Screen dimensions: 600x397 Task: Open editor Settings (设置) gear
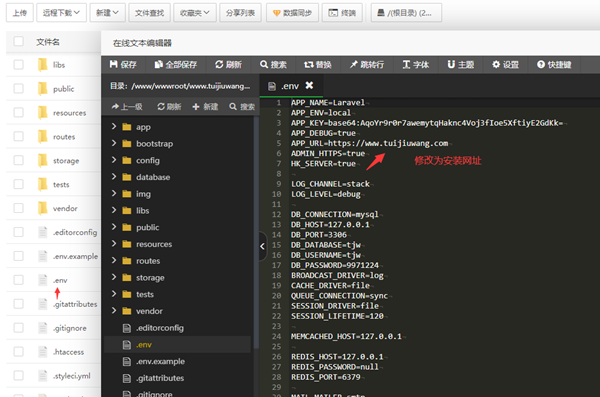pyautogui.click(x=505, y=64)
